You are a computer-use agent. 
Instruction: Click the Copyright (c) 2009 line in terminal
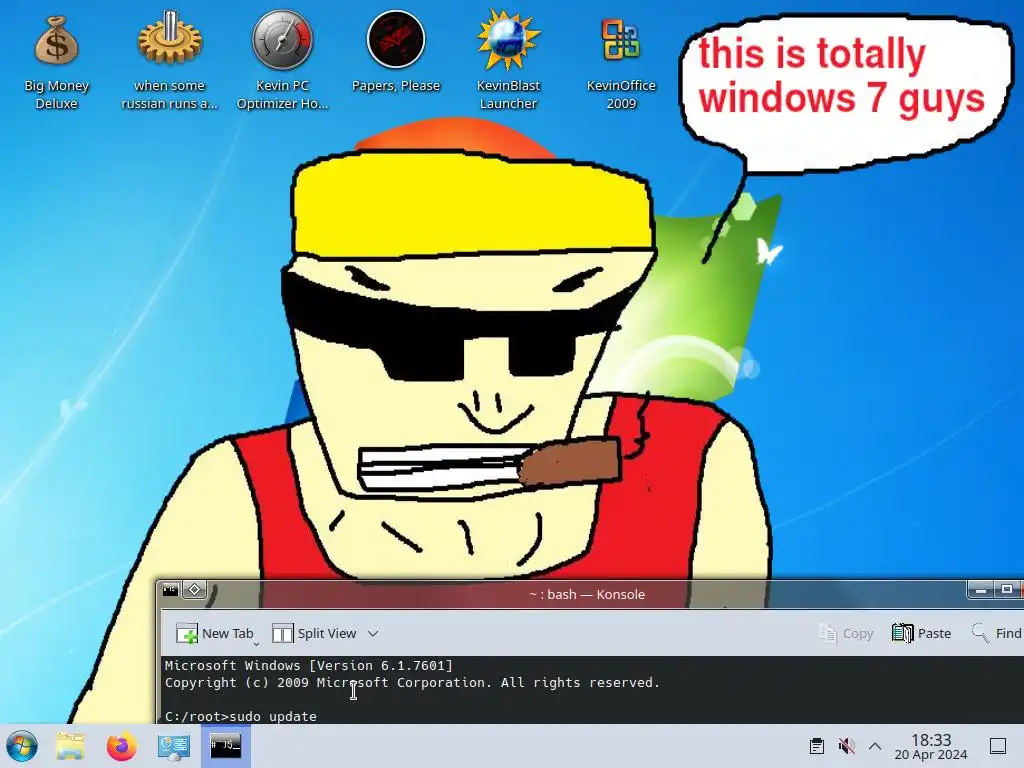click(x=412, y=682)
